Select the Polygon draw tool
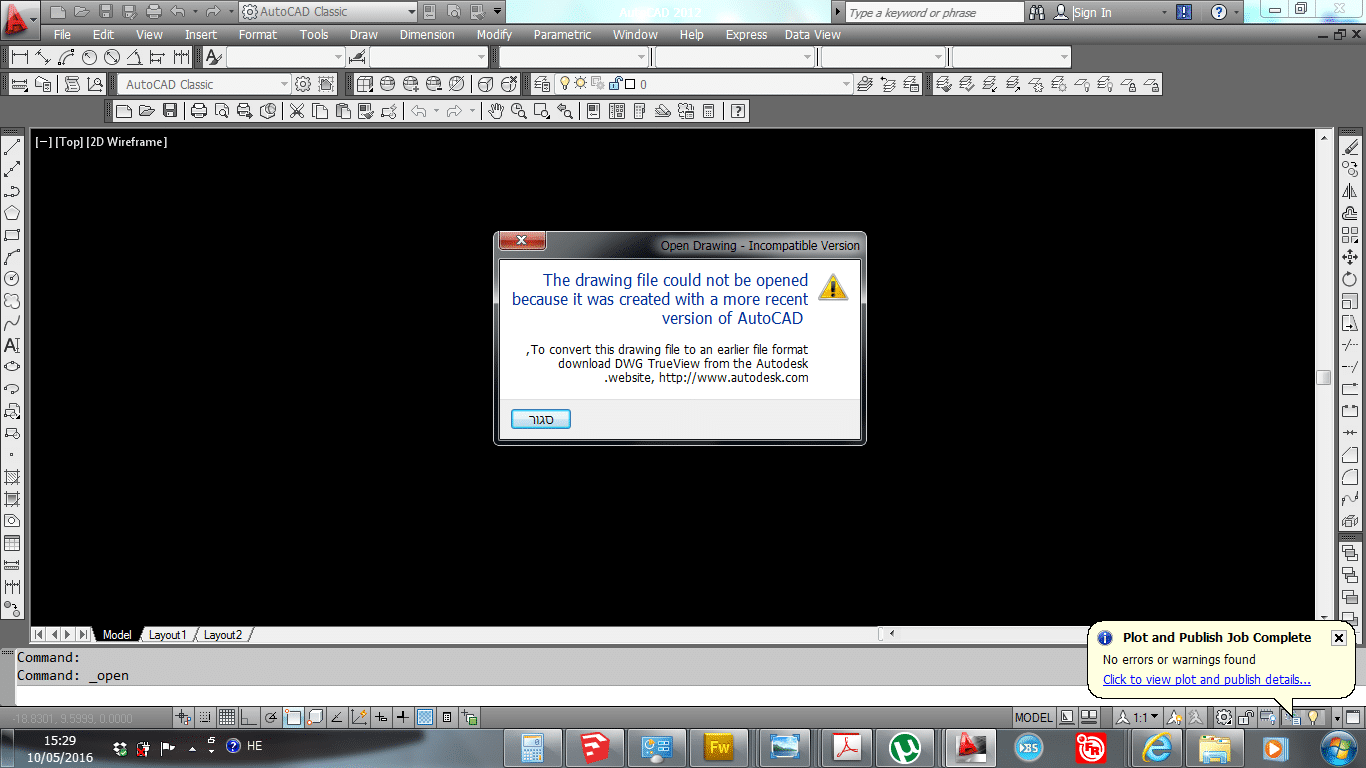This screenshot has width=1366, height=768. (12, 213)
